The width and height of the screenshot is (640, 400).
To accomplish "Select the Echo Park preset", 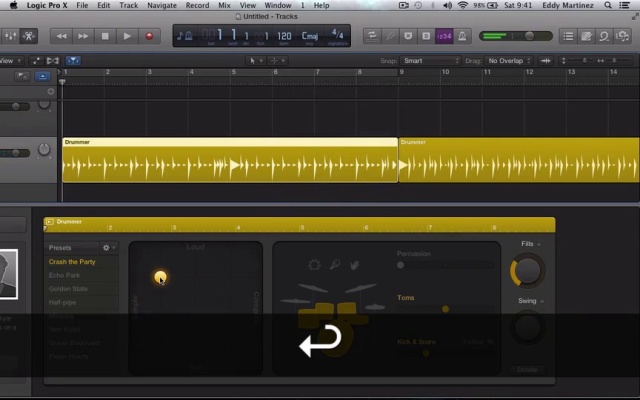I will click(64, 275).
